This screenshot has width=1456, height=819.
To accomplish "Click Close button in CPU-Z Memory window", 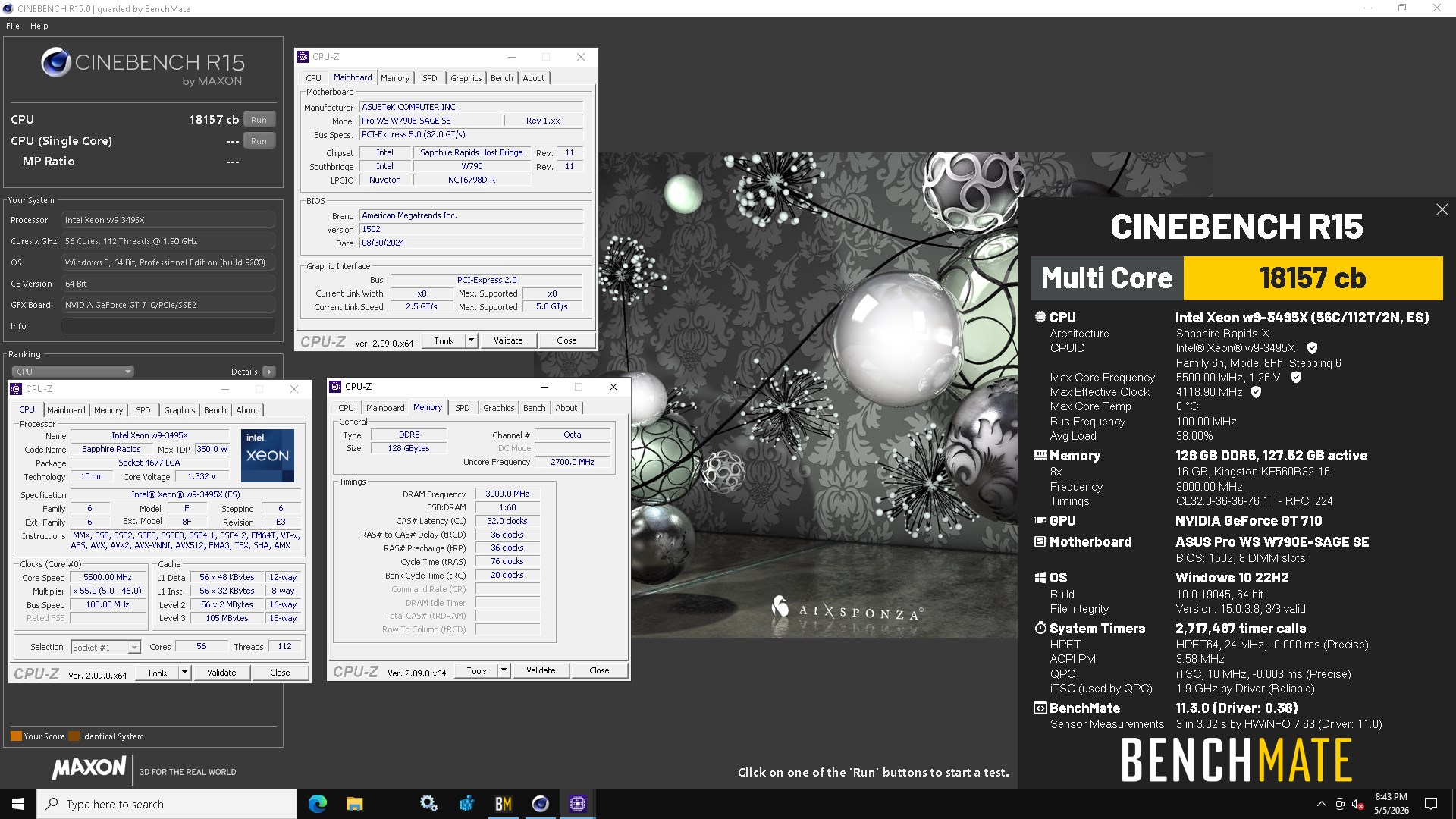I will pos(599,670).
